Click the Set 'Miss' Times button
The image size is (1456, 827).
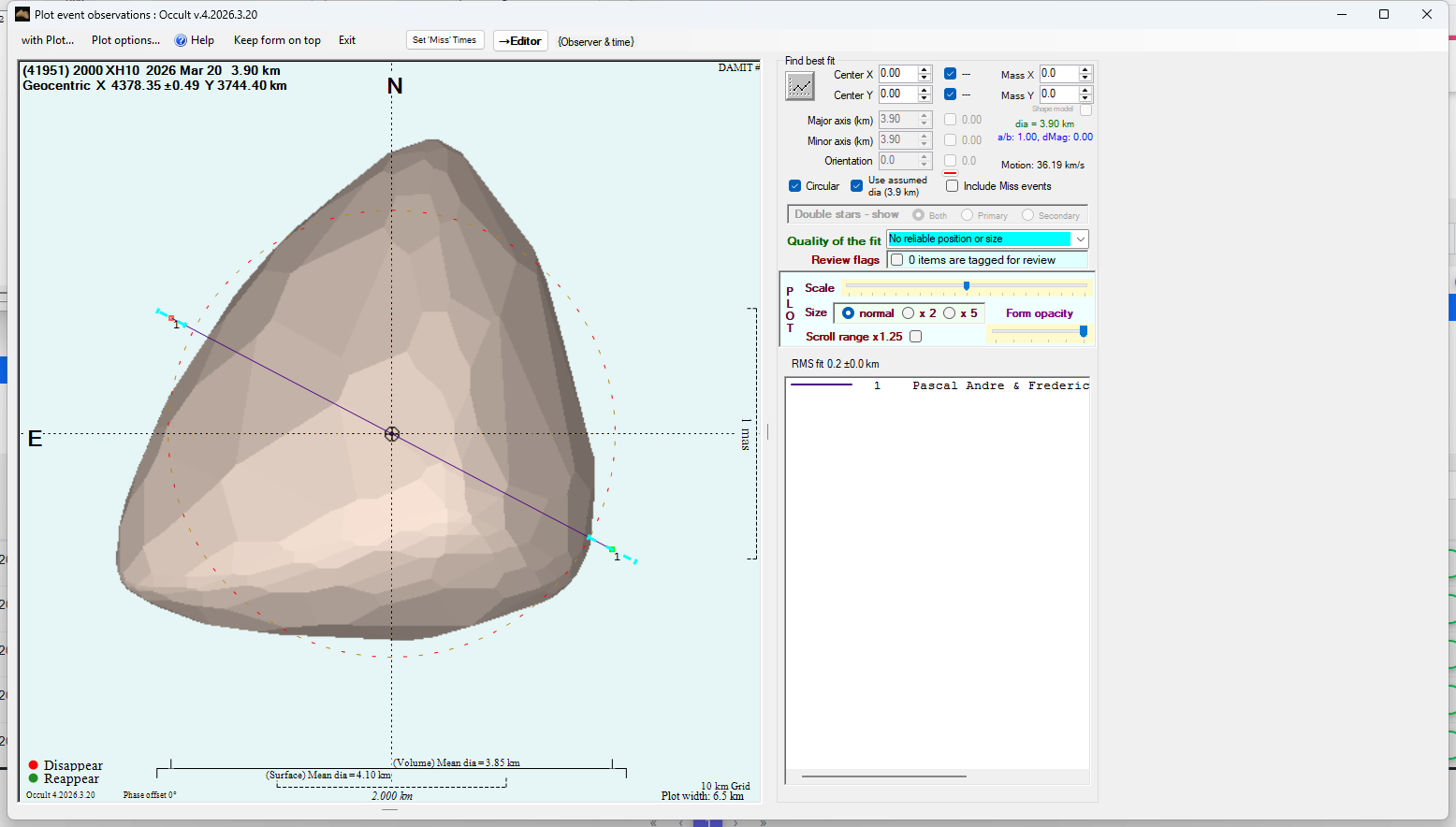click(x=444, y=40)
